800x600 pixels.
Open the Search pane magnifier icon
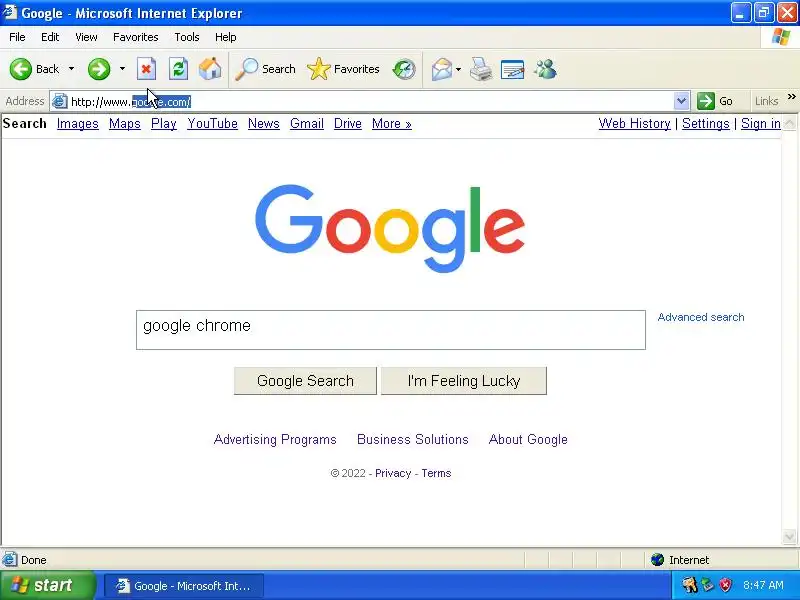[246, 69]
